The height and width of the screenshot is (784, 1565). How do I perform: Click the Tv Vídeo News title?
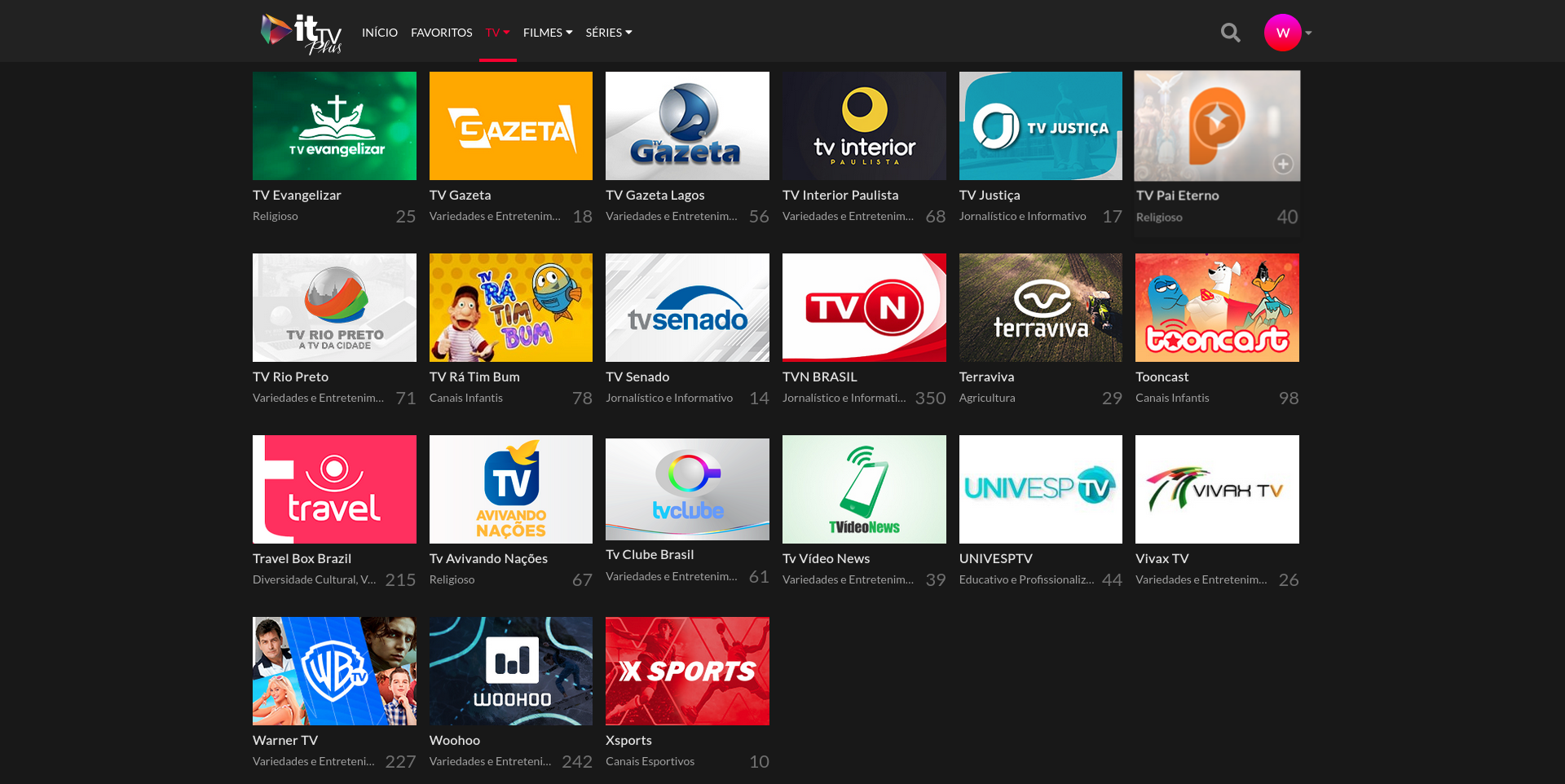pos(826,559)
